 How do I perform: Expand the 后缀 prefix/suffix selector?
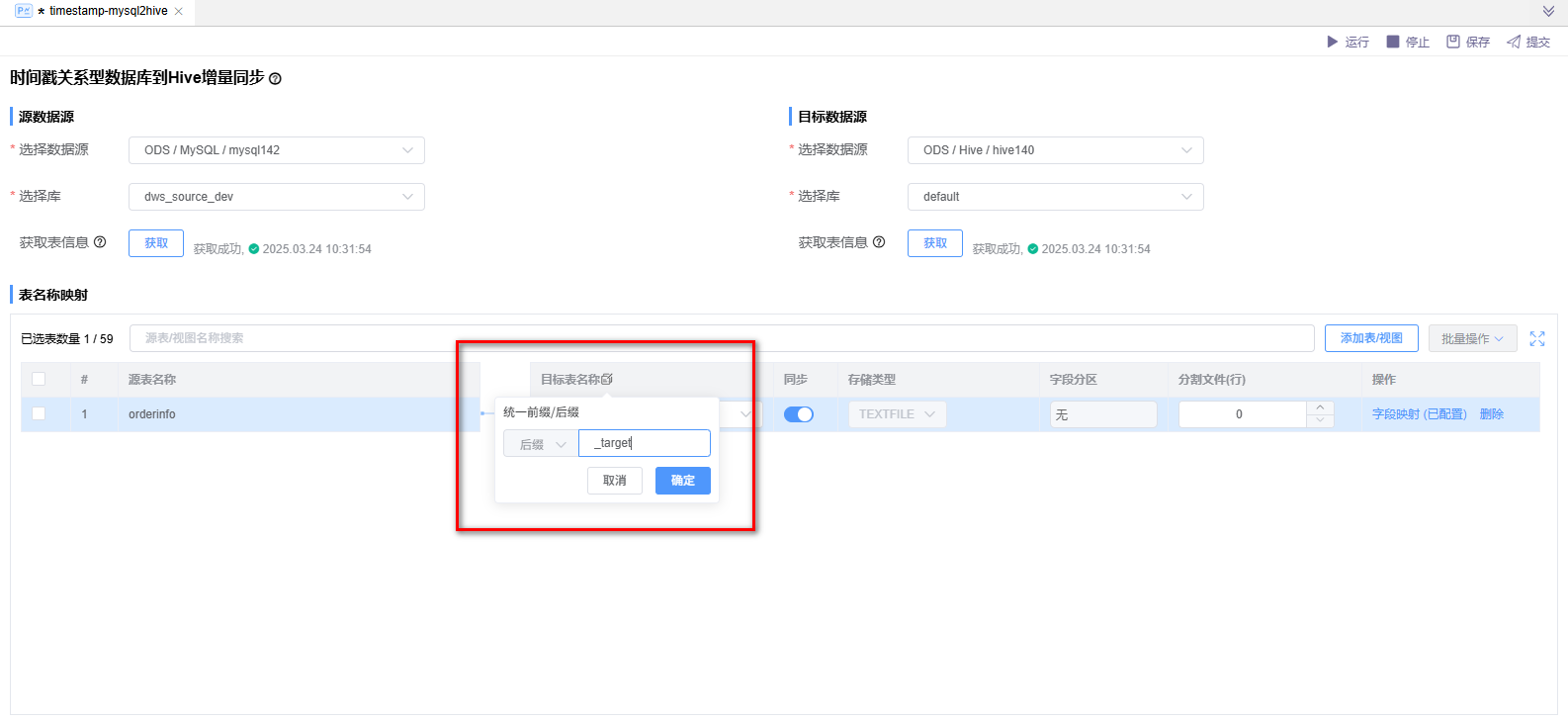[x=541, y=444]
